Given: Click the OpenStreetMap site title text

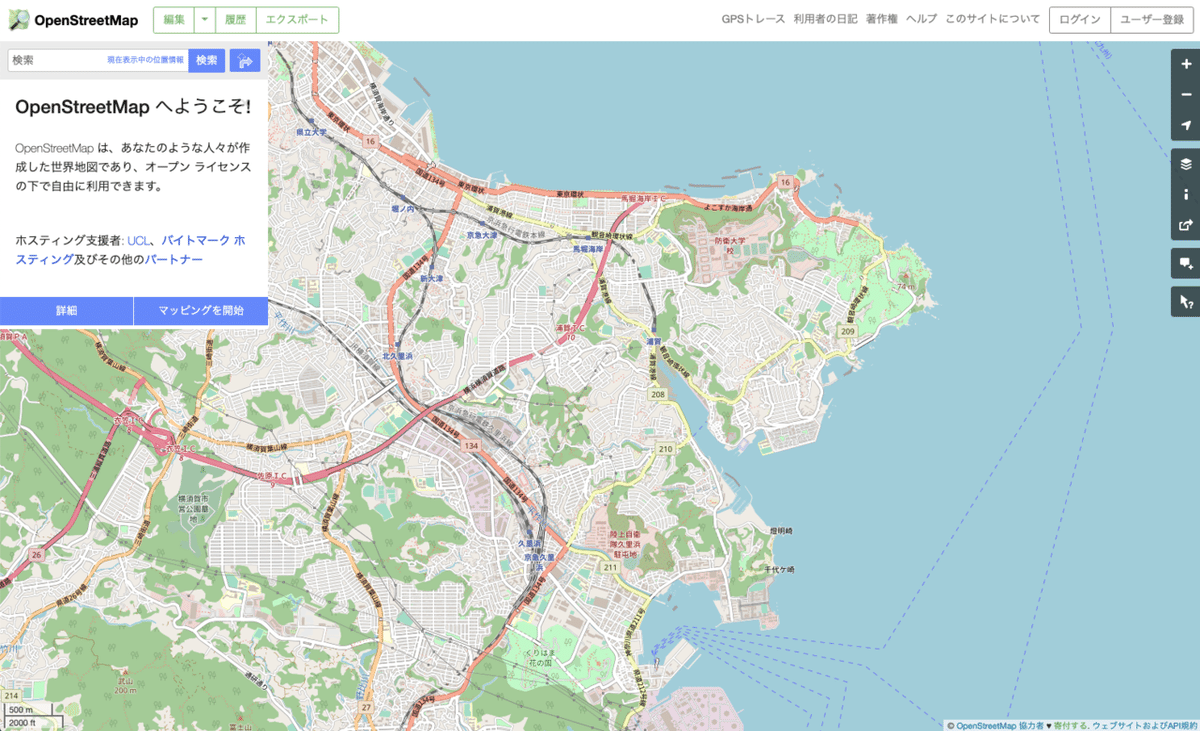Looking at the screenshot, I should pos(86,20).
